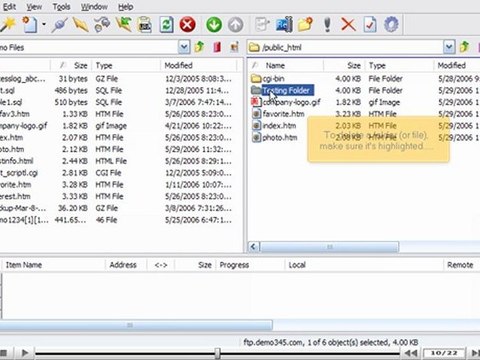The height and width of the screenshot is (360, 480).
Task: Open the /public_html path dropdown arrow
Action: (449, 47)
